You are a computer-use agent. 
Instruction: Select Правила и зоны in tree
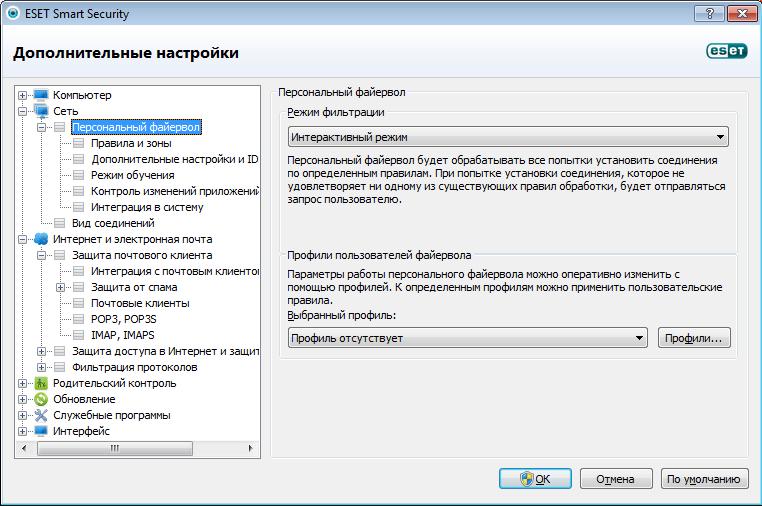pos(131,143)
